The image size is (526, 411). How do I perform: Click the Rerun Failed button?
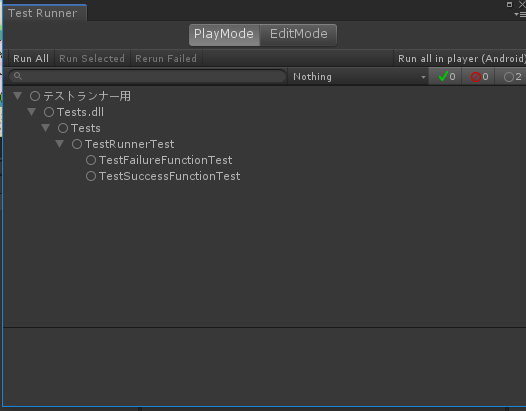pos(166,58)
